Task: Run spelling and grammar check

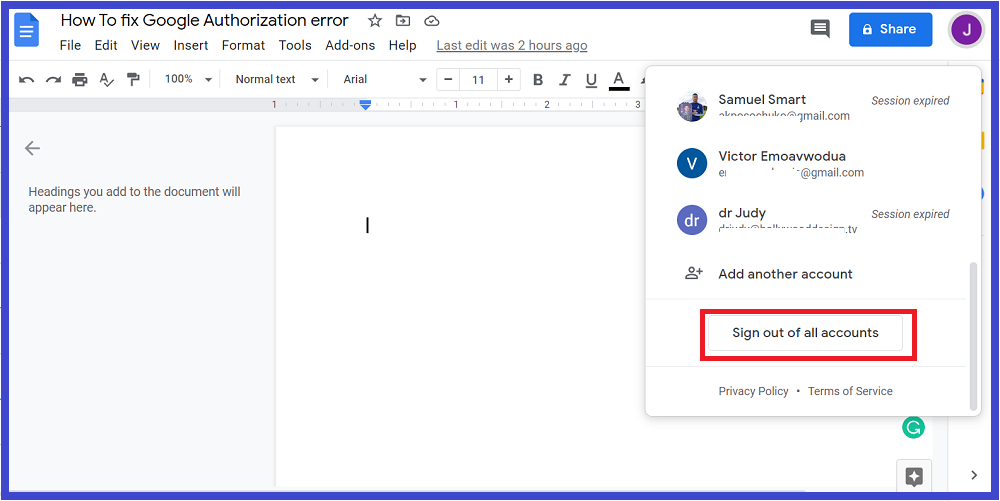Action: tap(107, 80)
